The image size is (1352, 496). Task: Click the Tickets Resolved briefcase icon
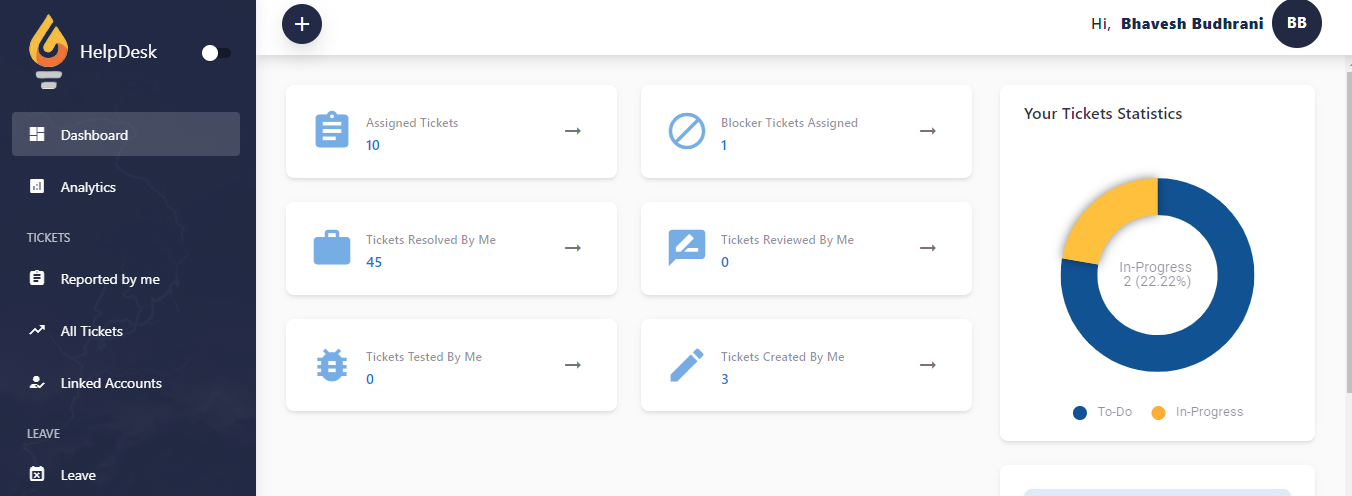click(332, 248)
